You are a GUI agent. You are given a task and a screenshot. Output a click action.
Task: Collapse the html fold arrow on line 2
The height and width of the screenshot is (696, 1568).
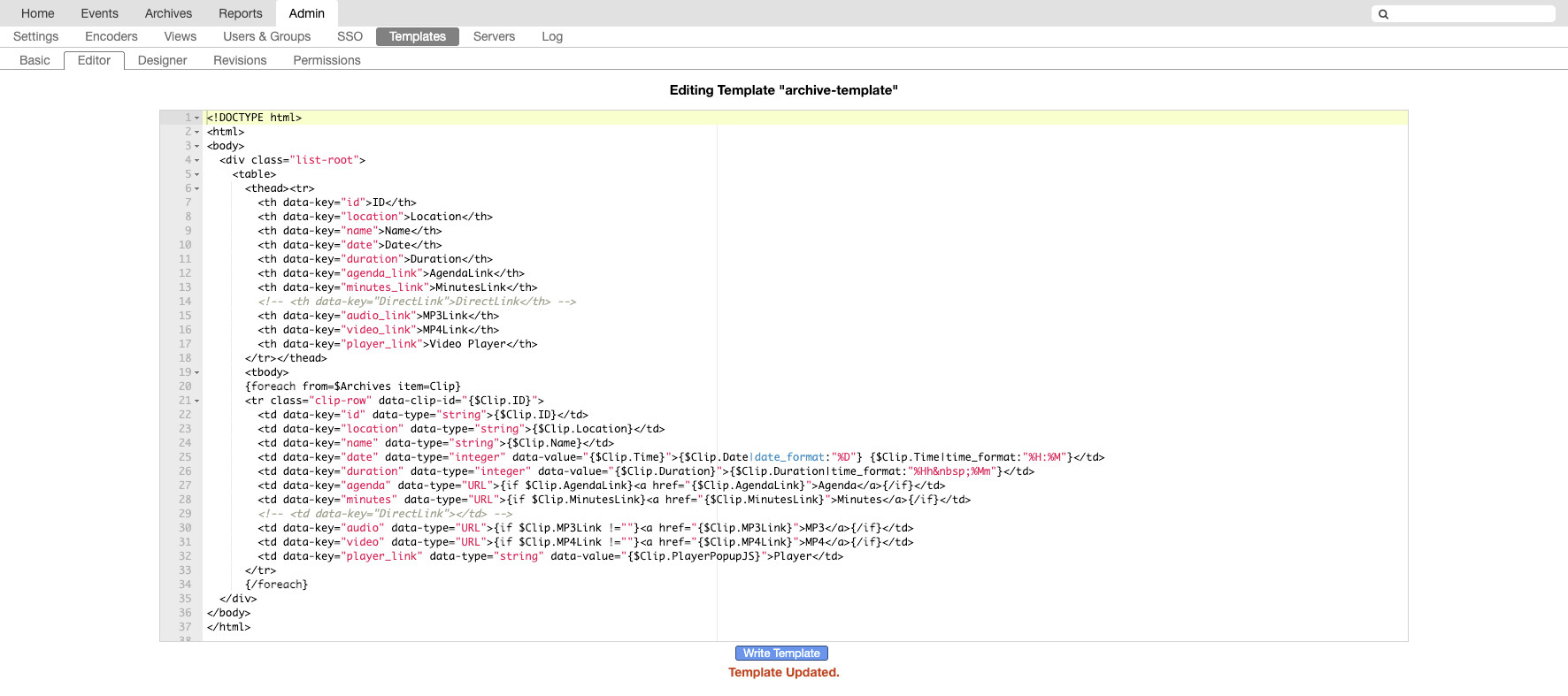coord(196,132)
